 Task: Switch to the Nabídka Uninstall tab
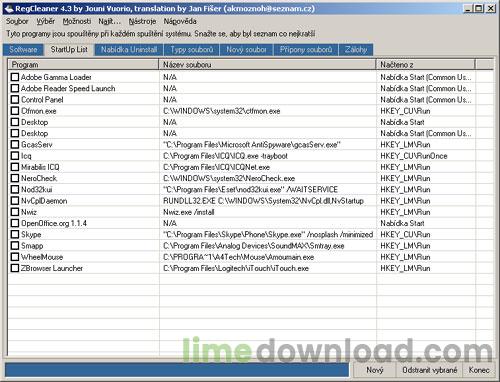click(129, 50)
